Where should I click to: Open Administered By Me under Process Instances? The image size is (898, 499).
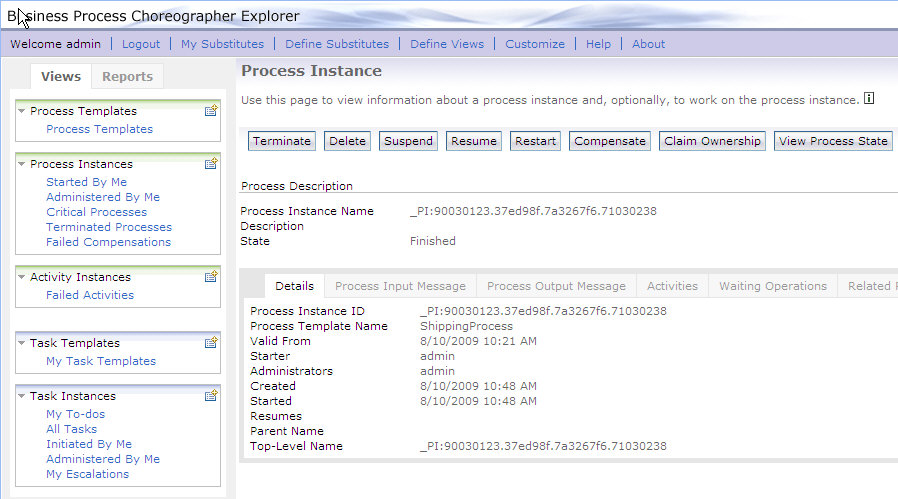coord(103,197)
